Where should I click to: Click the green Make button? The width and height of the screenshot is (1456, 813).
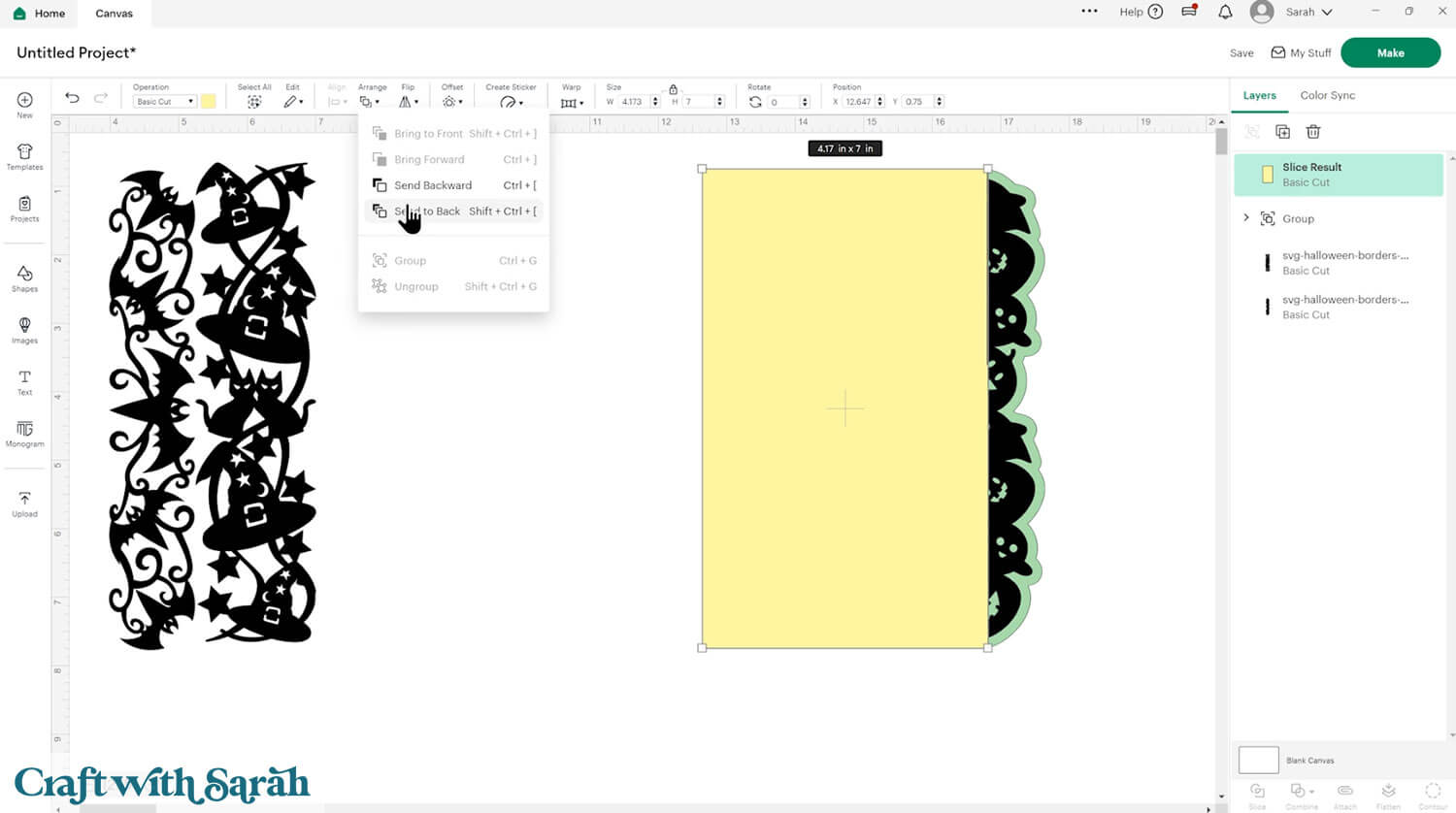click(1390, 53)
